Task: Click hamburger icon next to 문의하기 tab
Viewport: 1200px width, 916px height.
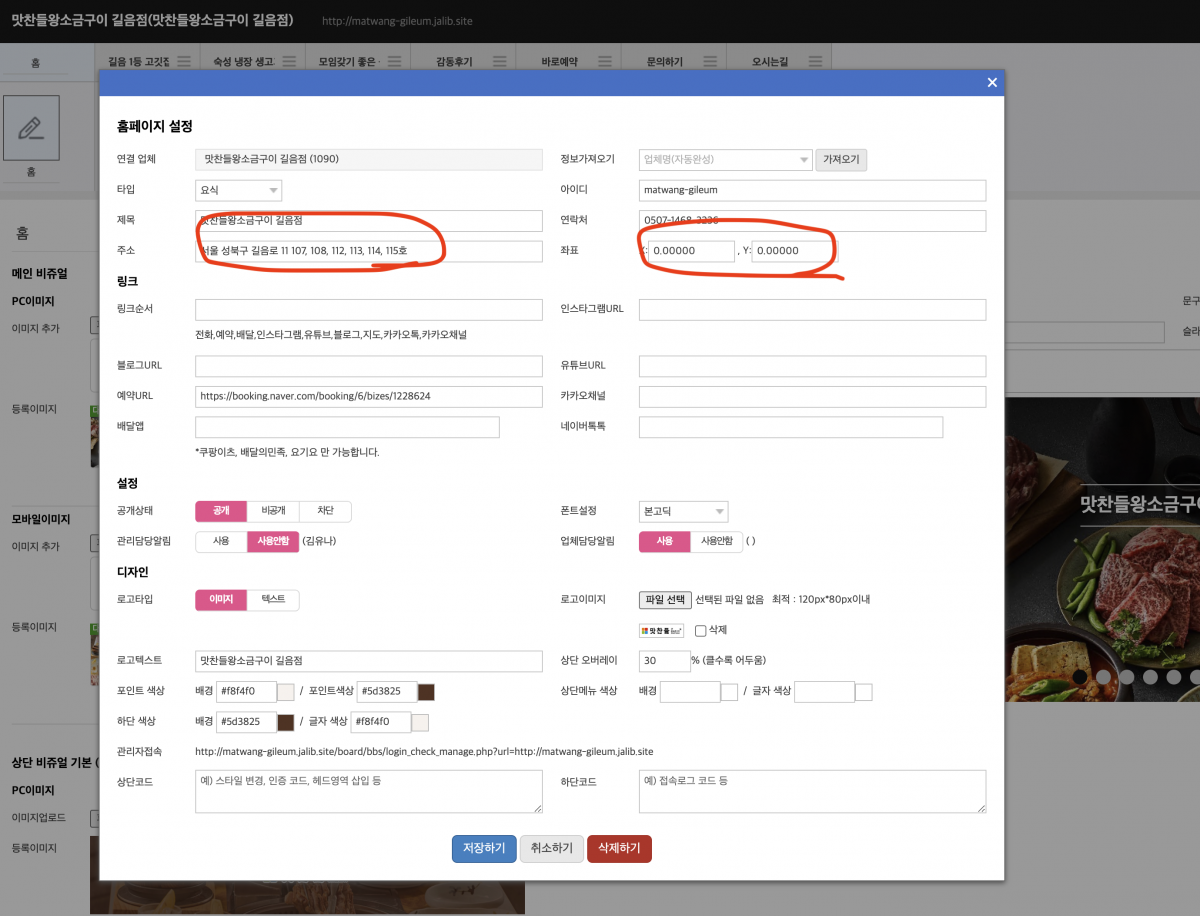Action: [709, 62]
